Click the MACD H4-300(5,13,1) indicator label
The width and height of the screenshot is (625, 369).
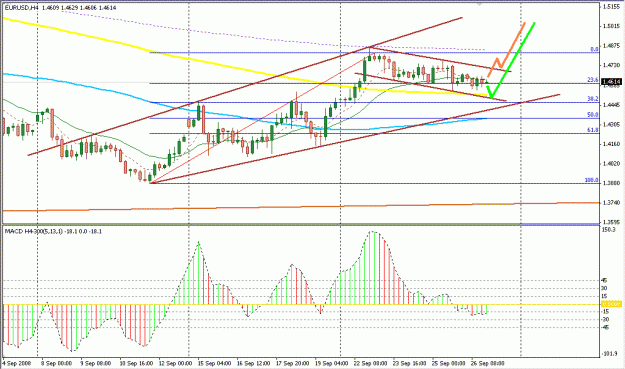(x=33, y=231)
